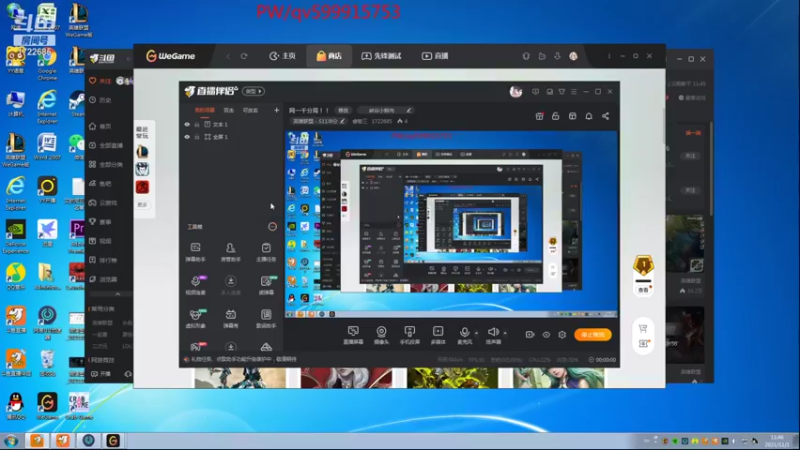Select the second scene tab in the companion

coord(229,110)
